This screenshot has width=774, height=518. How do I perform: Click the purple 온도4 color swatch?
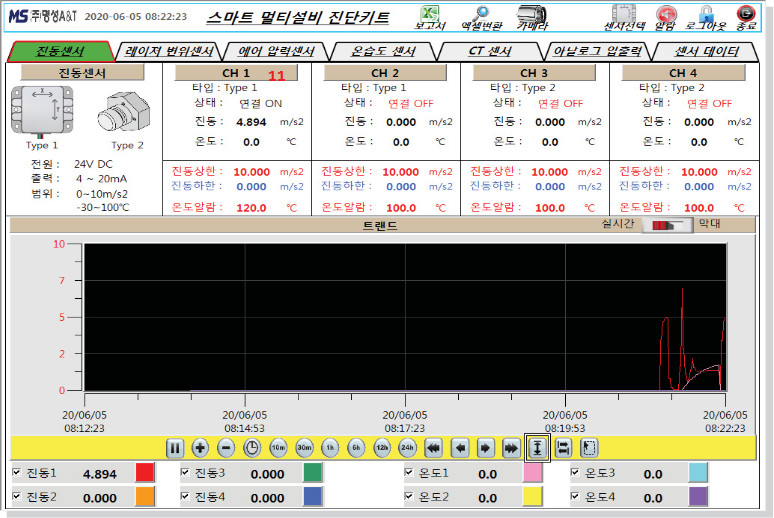point(698,496)
